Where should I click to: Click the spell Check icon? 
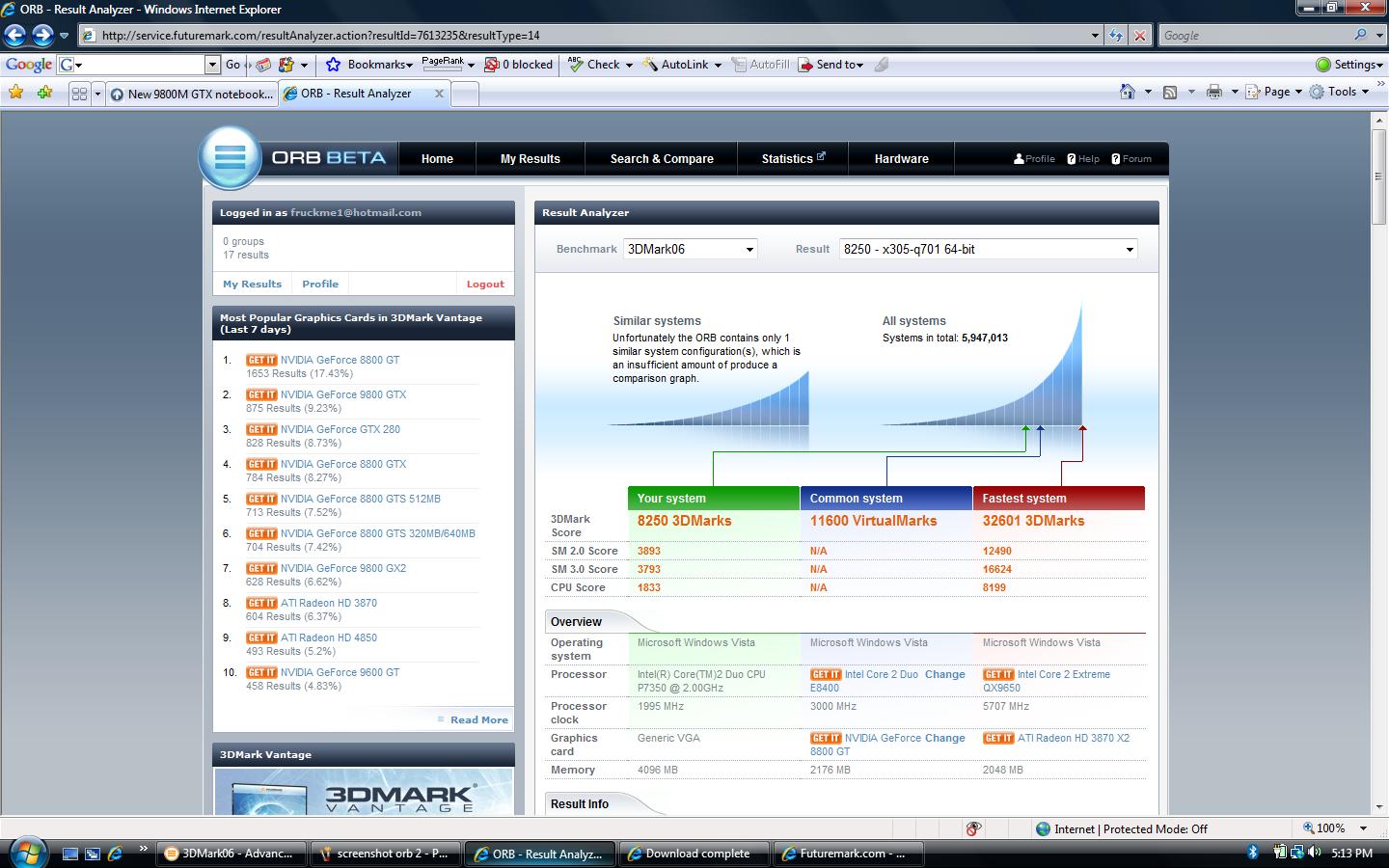coord(576,65)
